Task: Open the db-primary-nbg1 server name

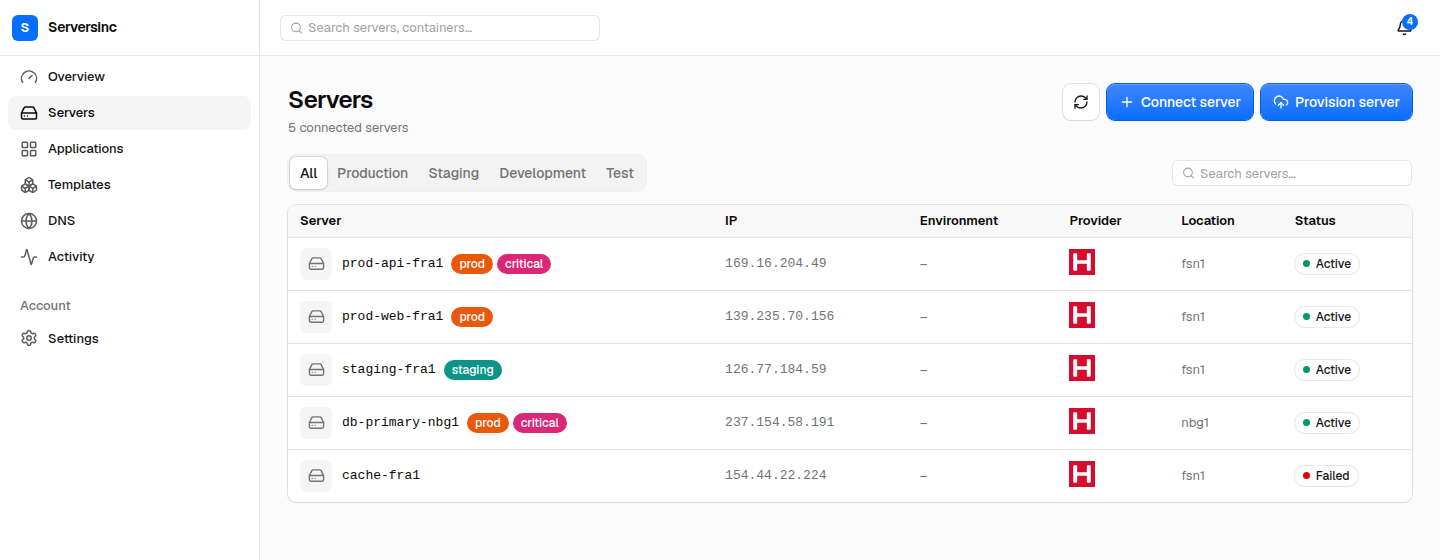Action: tap(400, 423)
